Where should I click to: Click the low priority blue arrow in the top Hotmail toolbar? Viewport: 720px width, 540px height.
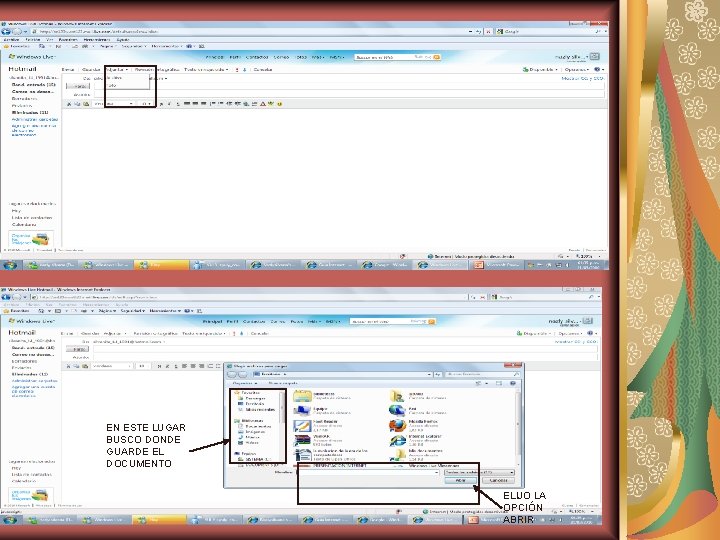(x=244, y=70)
